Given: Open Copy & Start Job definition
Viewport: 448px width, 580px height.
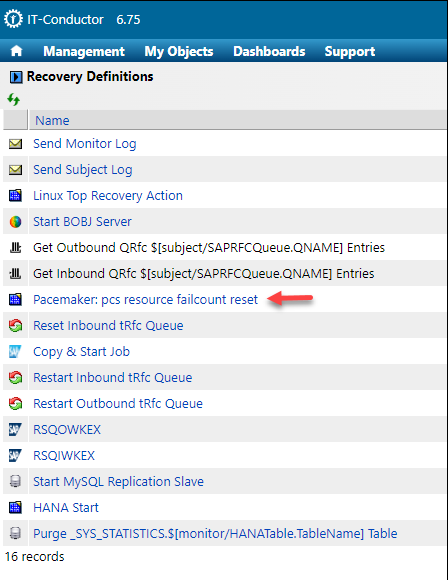Looking at the screenshot, I should [x=81, y=352].
